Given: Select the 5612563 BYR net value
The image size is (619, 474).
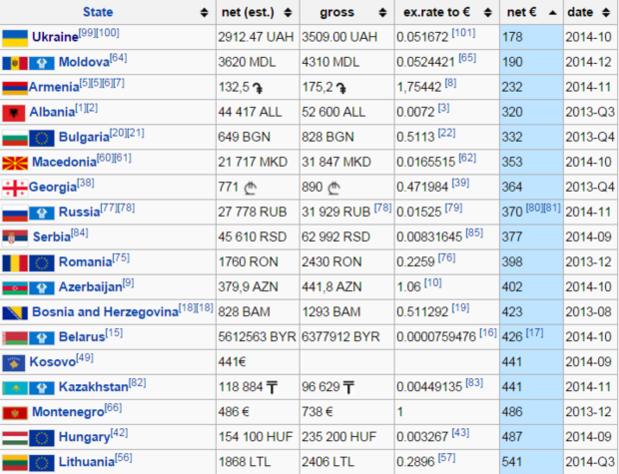Looking at the screenshot, I should tap(257, 337).
